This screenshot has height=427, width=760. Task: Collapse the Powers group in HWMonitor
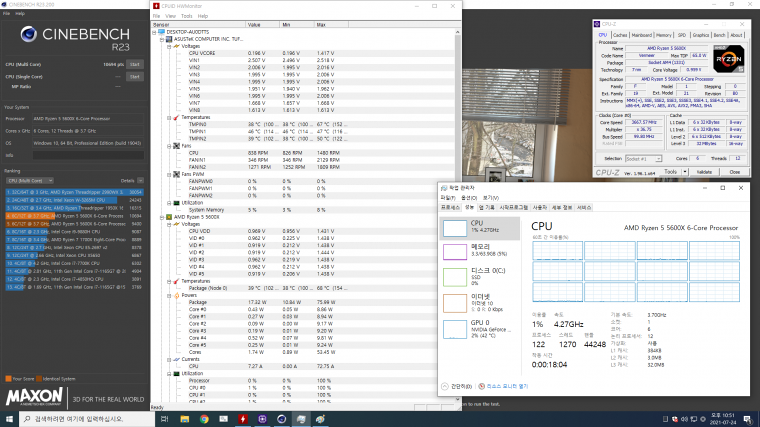tap(169, 295)
